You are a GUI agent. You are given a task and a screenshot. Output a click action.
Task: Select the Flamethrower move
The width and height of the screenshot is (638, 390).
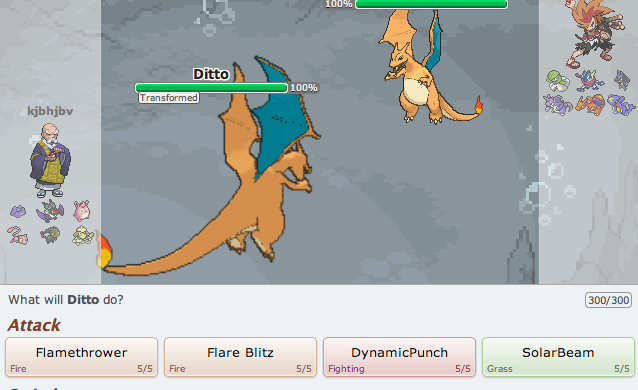tap(81, 357)
